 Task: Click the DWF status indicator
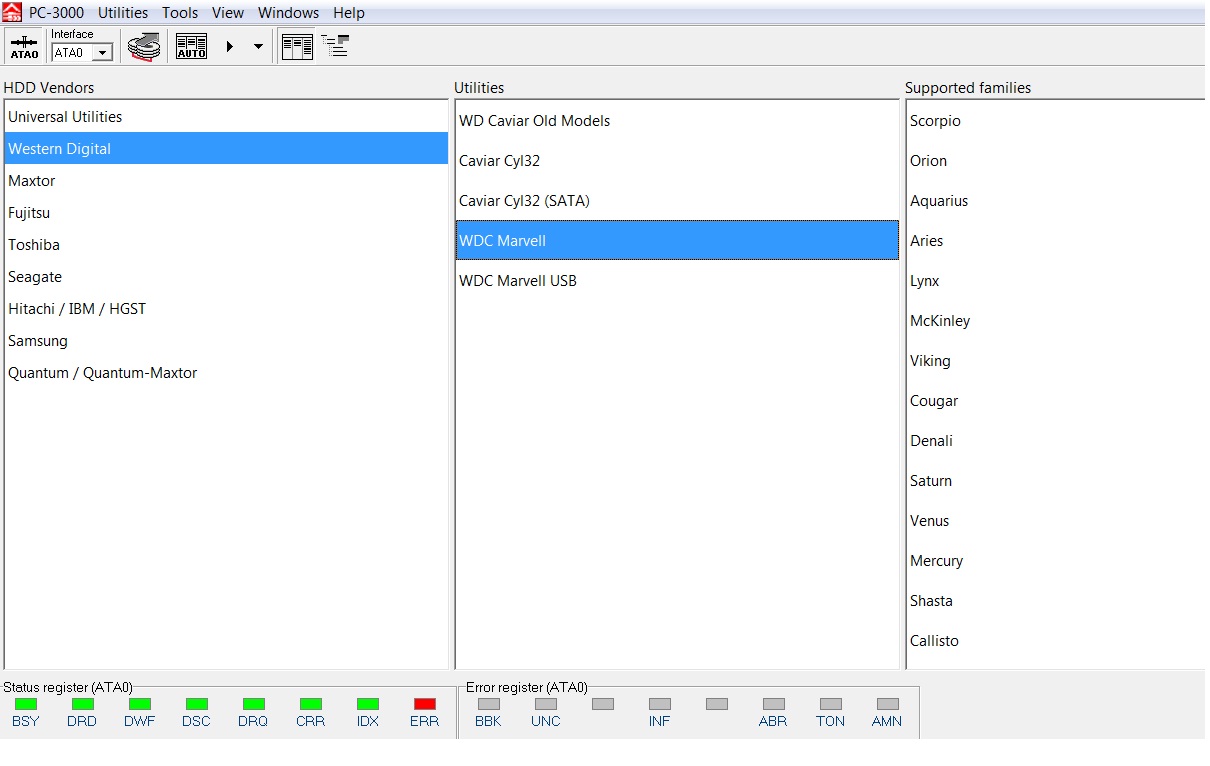(140, 704)
